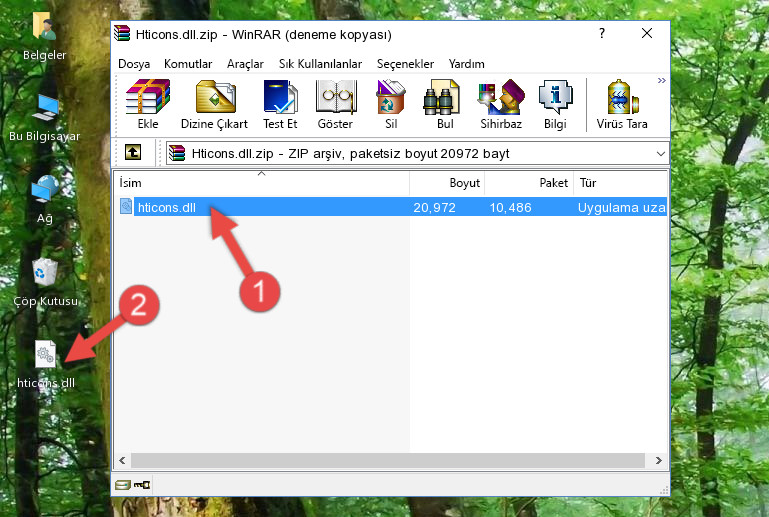Expand hidden toolbar items chevron

662,80
